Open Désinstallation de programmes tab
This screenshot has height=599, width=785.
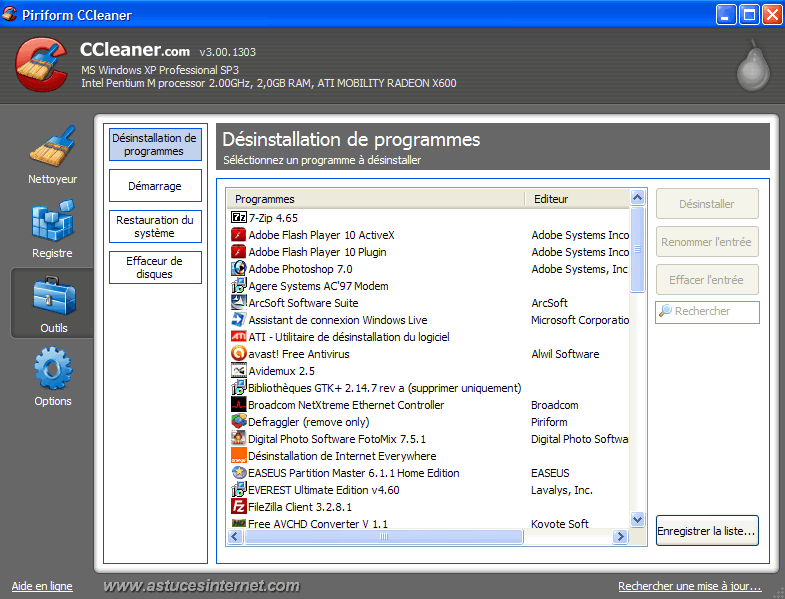point(155,144)
